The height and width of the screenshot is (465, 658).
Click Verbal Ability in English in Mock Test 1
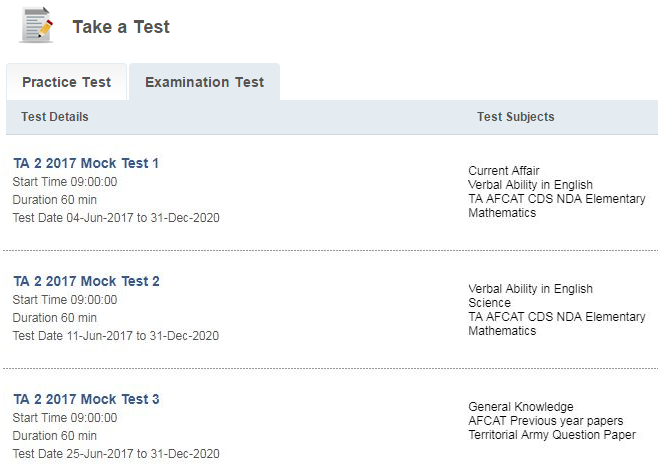coord(530,185)
